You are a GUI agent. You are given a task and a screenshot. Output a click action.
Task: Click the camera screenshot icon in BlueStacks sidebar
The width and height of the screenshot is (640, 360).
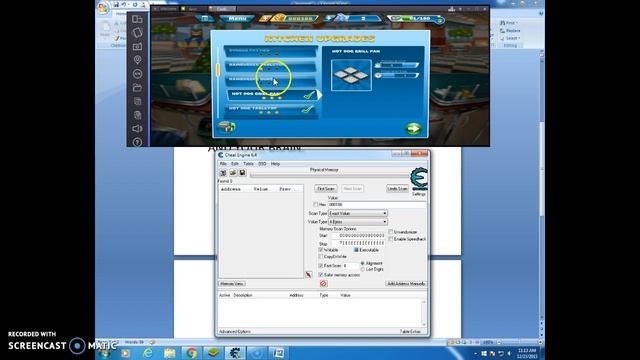pos(138,47)
